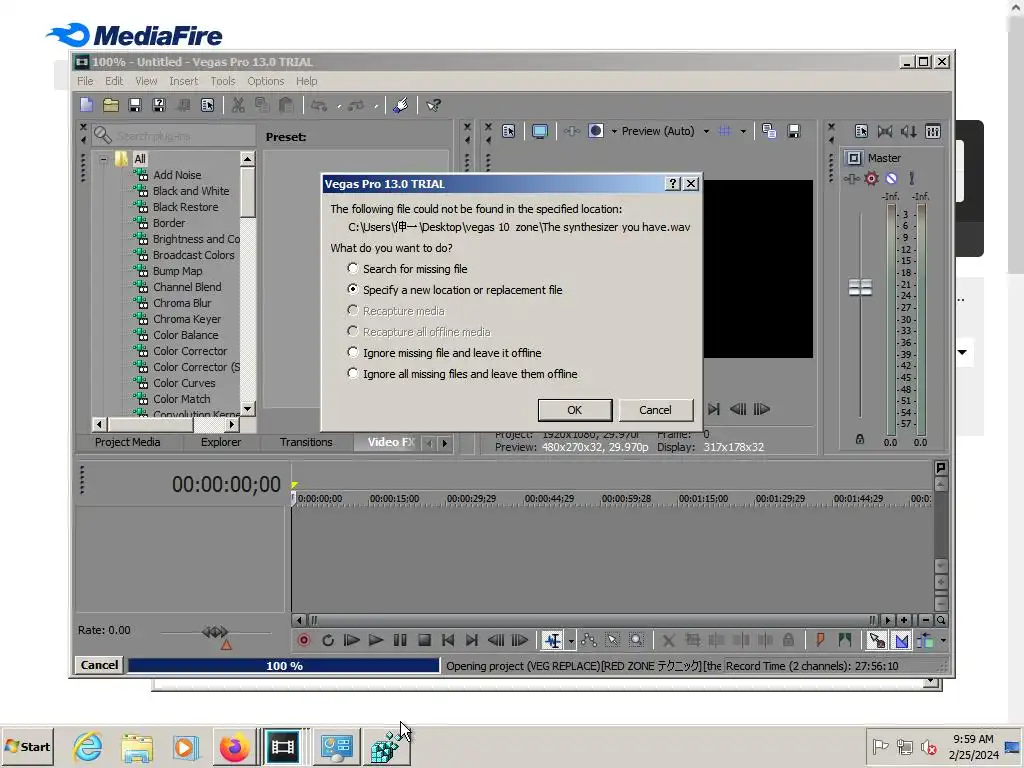Click the red Automation Settings gear icon
This screenshot has width=1024, height=768.
pos(871,178)
